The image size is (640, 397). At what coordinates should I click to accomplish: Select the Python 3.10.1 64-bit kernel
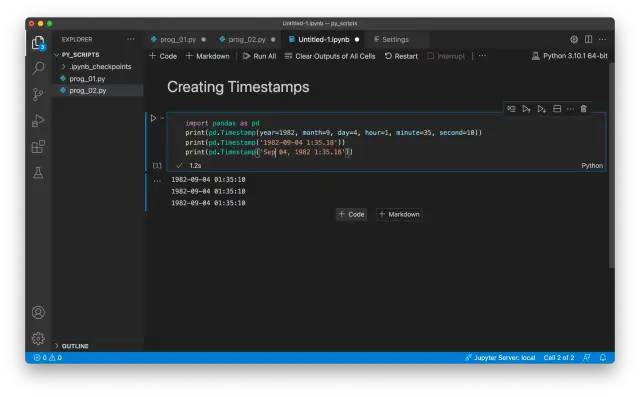569,56
